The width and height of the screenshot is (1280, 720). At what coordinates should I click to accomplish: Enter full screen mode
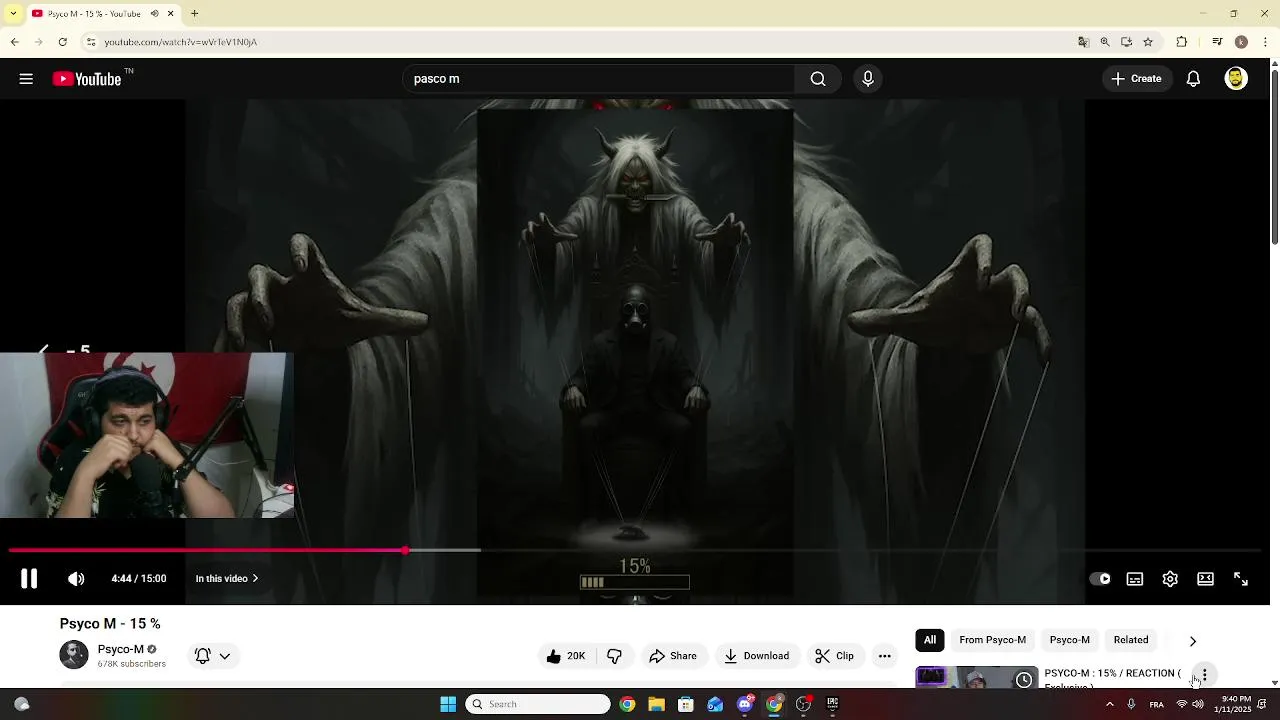[1241, 579]
